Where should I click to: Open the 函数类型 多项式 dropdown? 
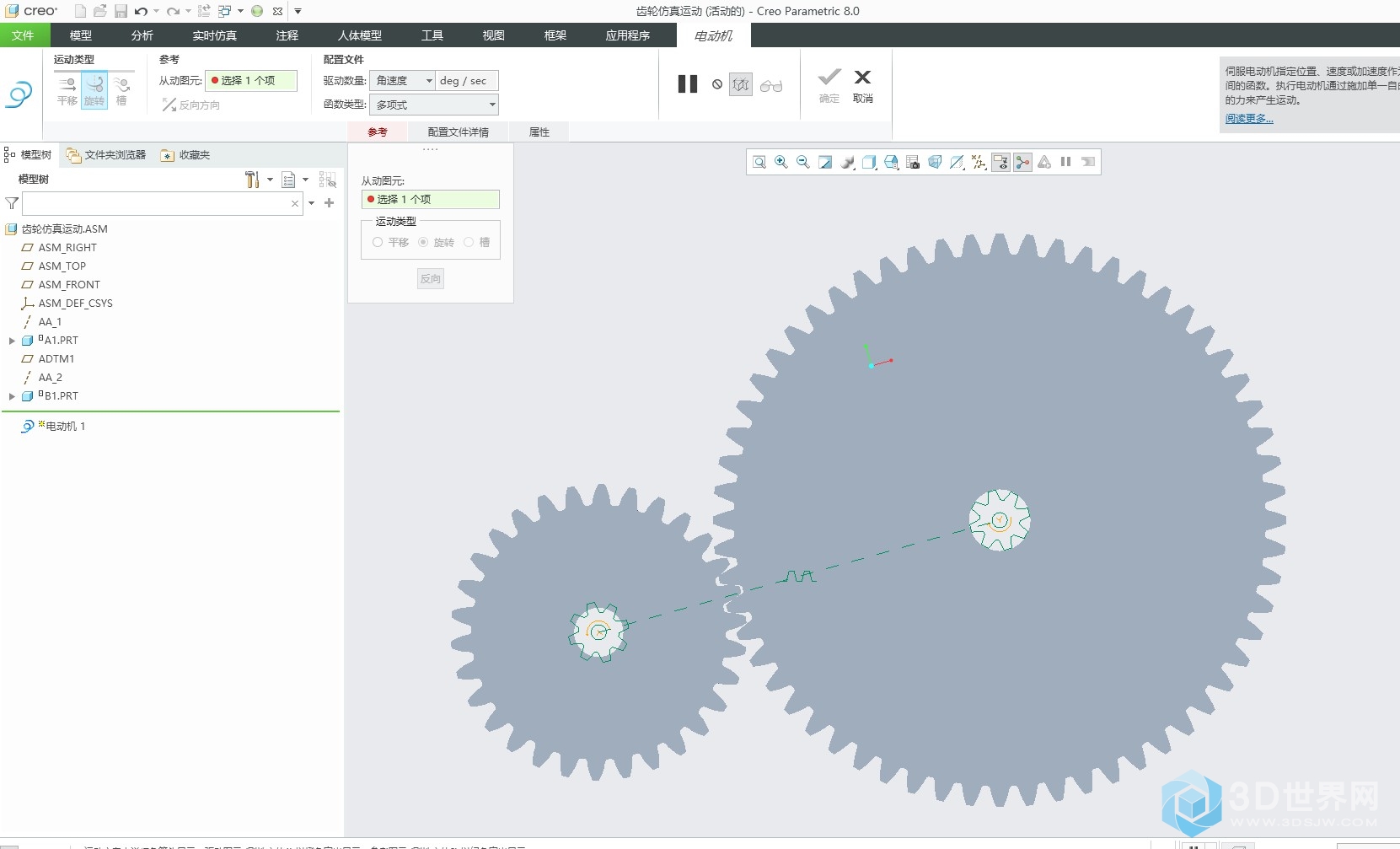click(x=434, y=105)
